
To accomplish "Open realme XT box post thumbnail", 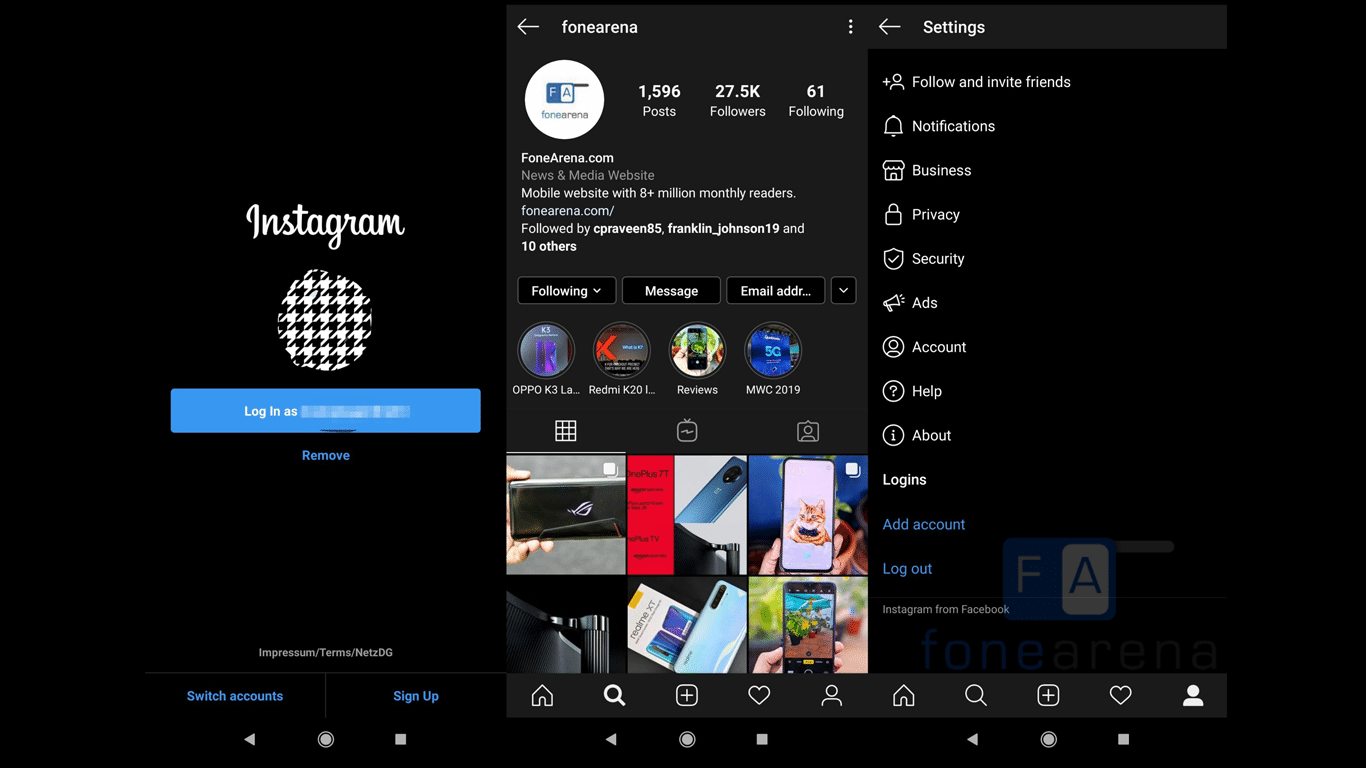I will (687, 625).
